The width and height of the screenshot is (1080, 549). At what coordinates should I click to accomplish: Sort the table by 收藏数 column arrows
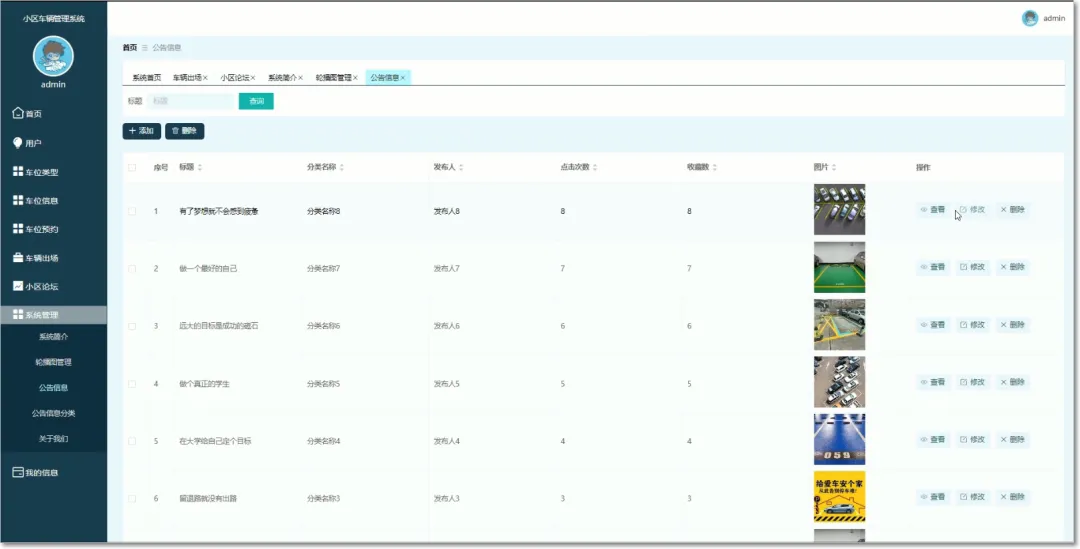pyautogui.click(x=714, y=167)
